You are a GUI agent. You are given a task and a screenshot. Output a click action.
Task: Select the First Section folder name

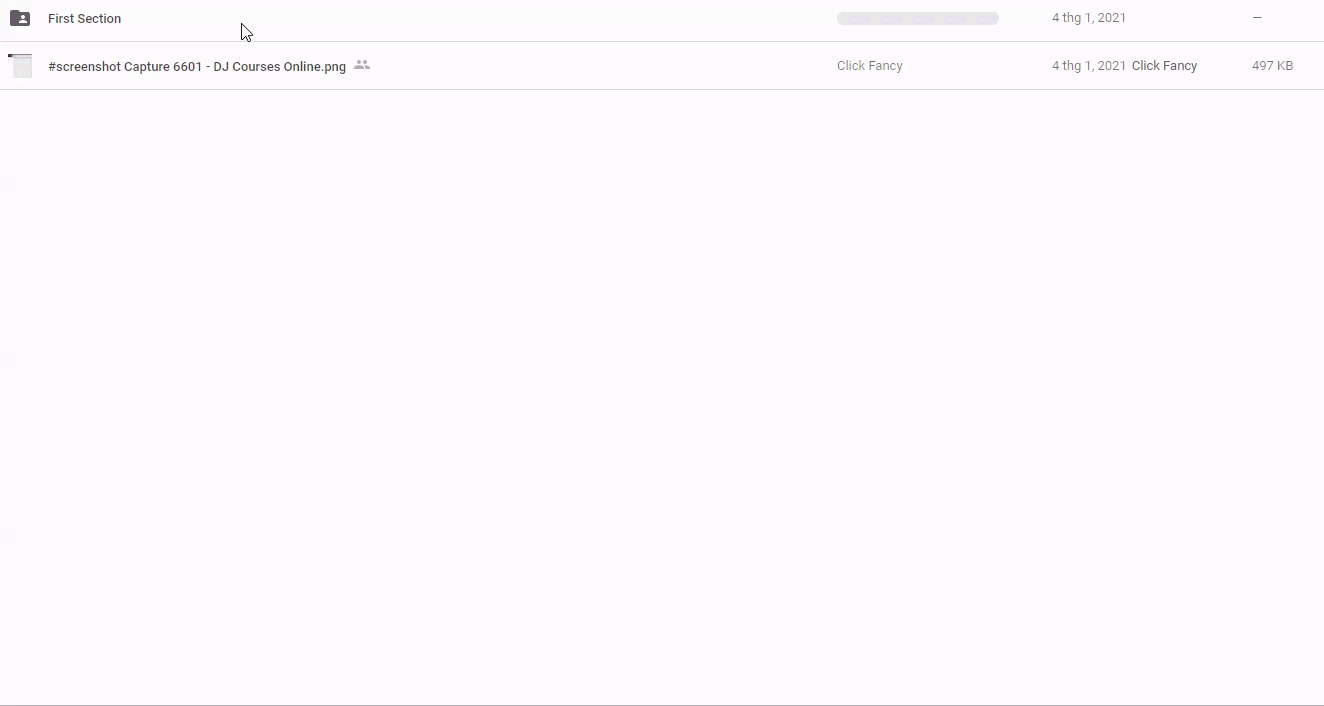[x=84, y=19]
